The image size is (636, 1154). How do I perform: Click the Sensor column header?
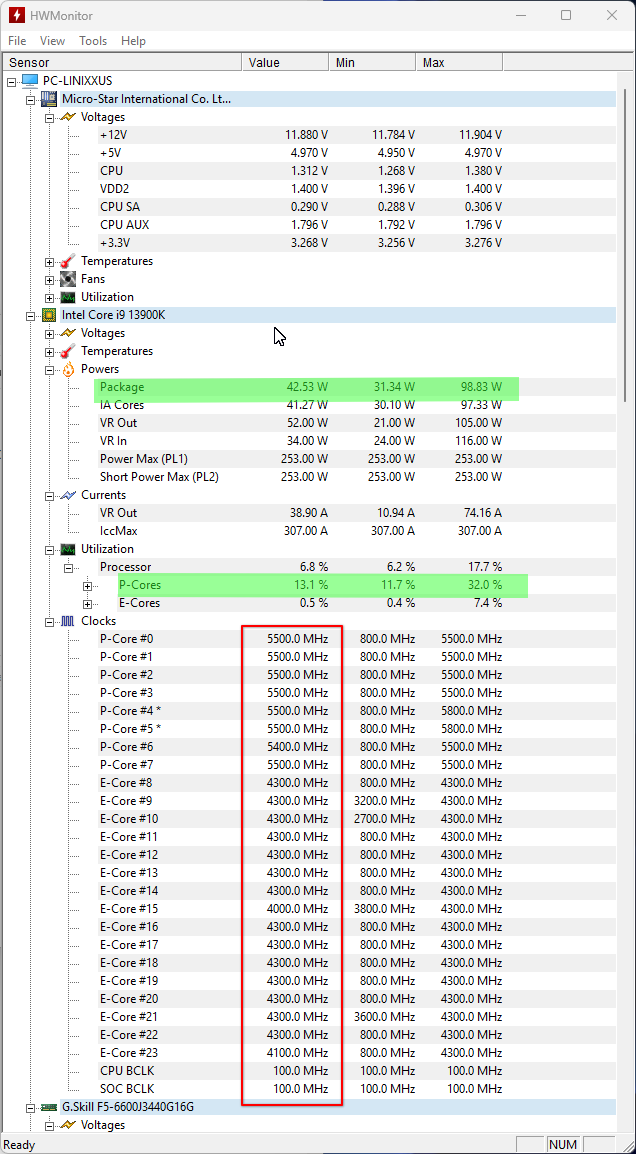pos(123,63)
